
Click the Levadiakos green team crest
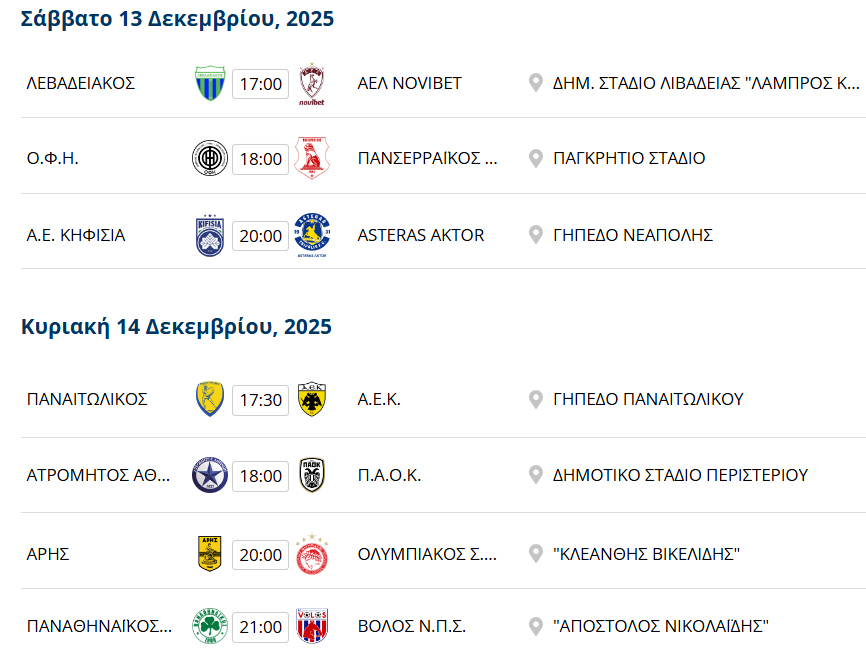tap(210, 83)
